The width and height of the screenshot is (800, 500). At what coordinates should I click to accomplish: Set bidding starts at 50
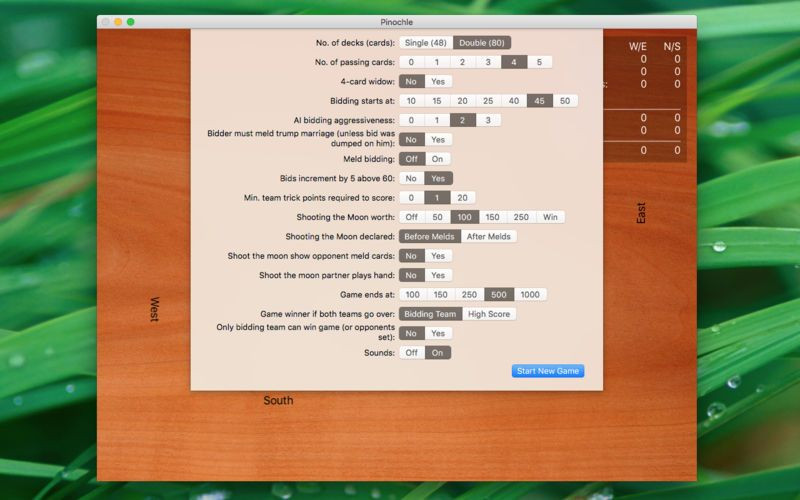565,101
